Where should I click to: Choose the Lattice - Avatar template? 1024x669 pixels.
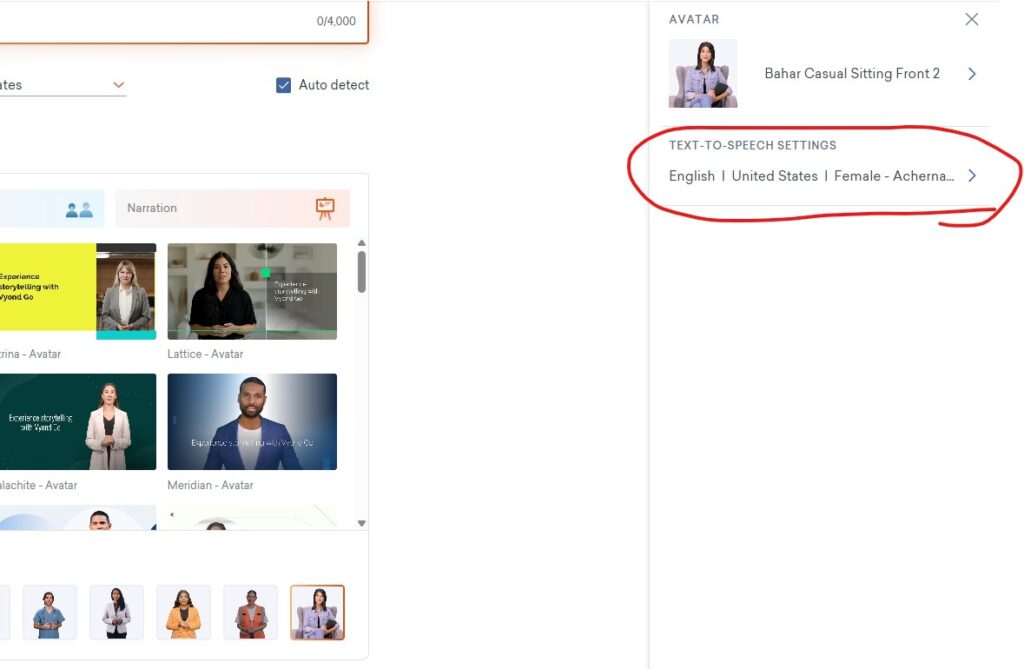252,291
